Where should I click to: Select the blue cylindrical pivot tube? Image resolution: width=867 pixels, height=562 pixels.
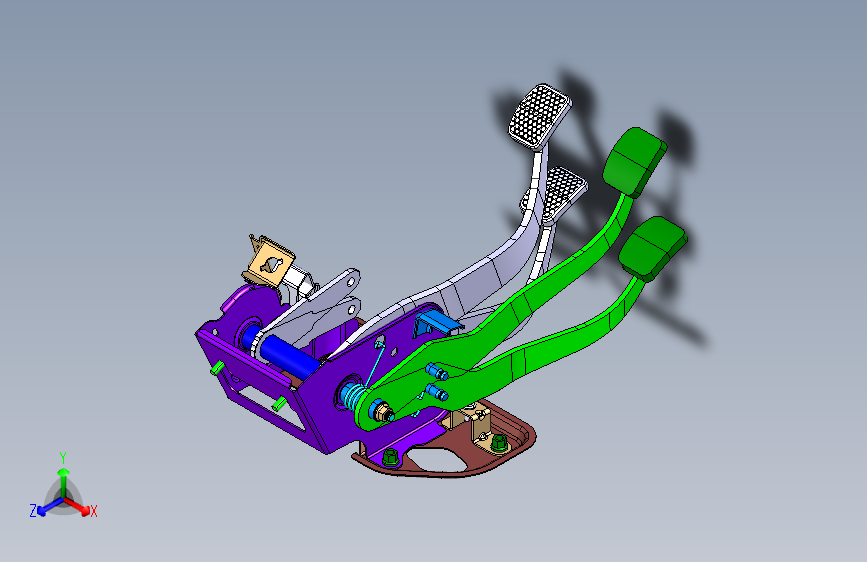[x=289, y=355]
